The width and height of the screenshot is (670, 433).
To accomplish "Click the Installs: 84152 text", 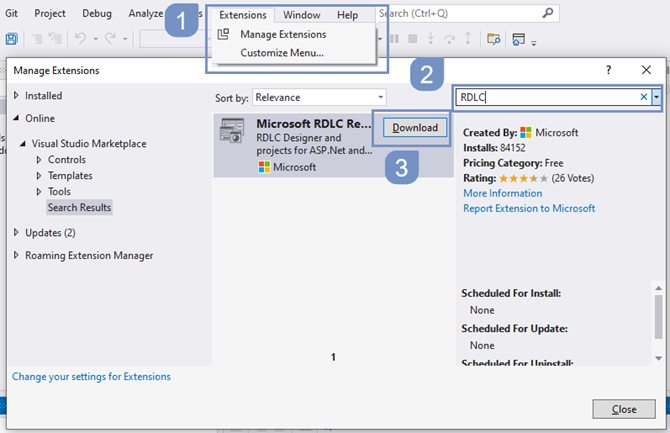I will (494, 148).
